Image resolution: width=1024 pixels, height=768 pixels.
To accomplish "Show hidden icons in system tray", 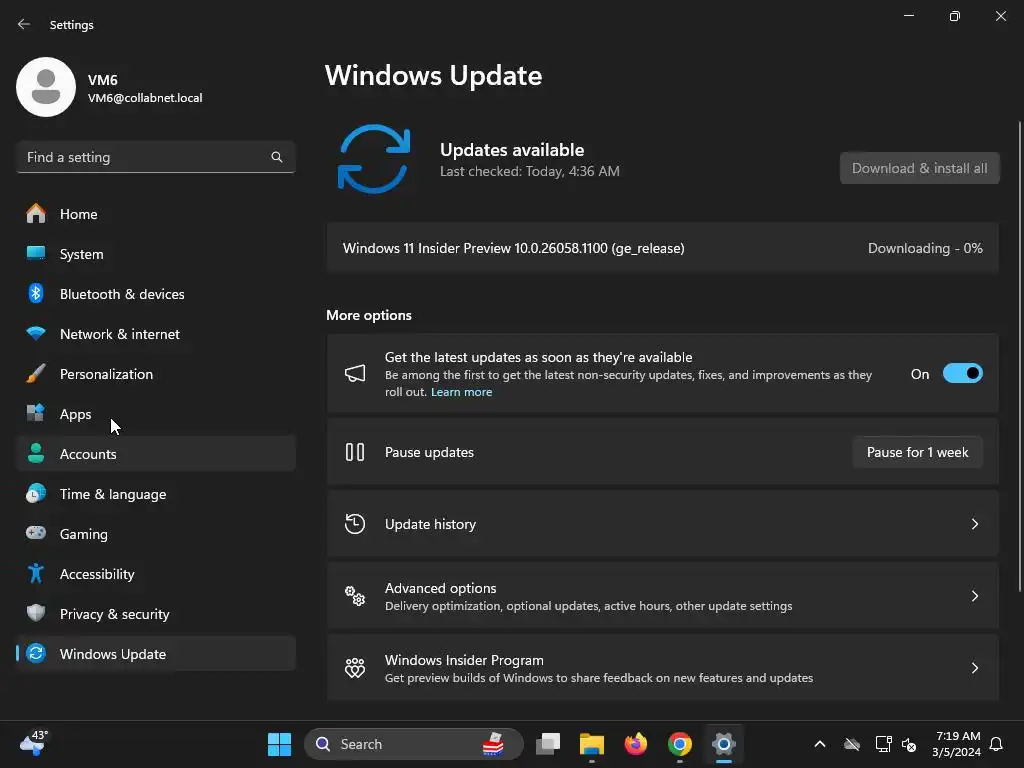I will [x=820, y=744].
